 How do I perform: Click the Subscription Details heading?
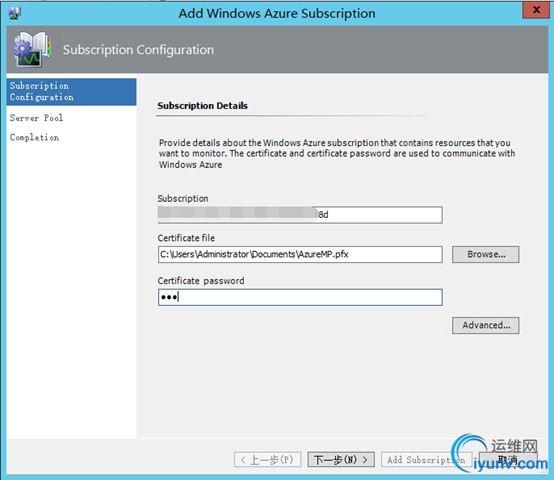(x=202, y=106)
